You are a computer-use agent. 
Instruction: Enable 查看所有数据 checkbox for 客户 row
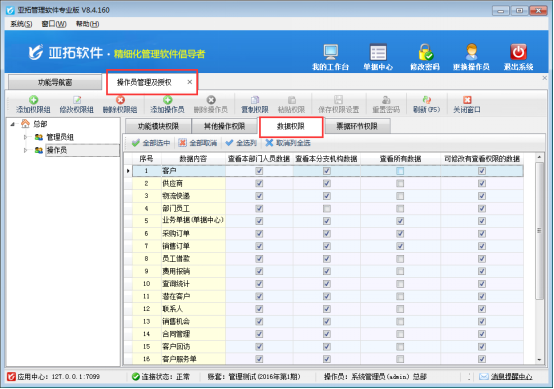(x=400, y=171)
